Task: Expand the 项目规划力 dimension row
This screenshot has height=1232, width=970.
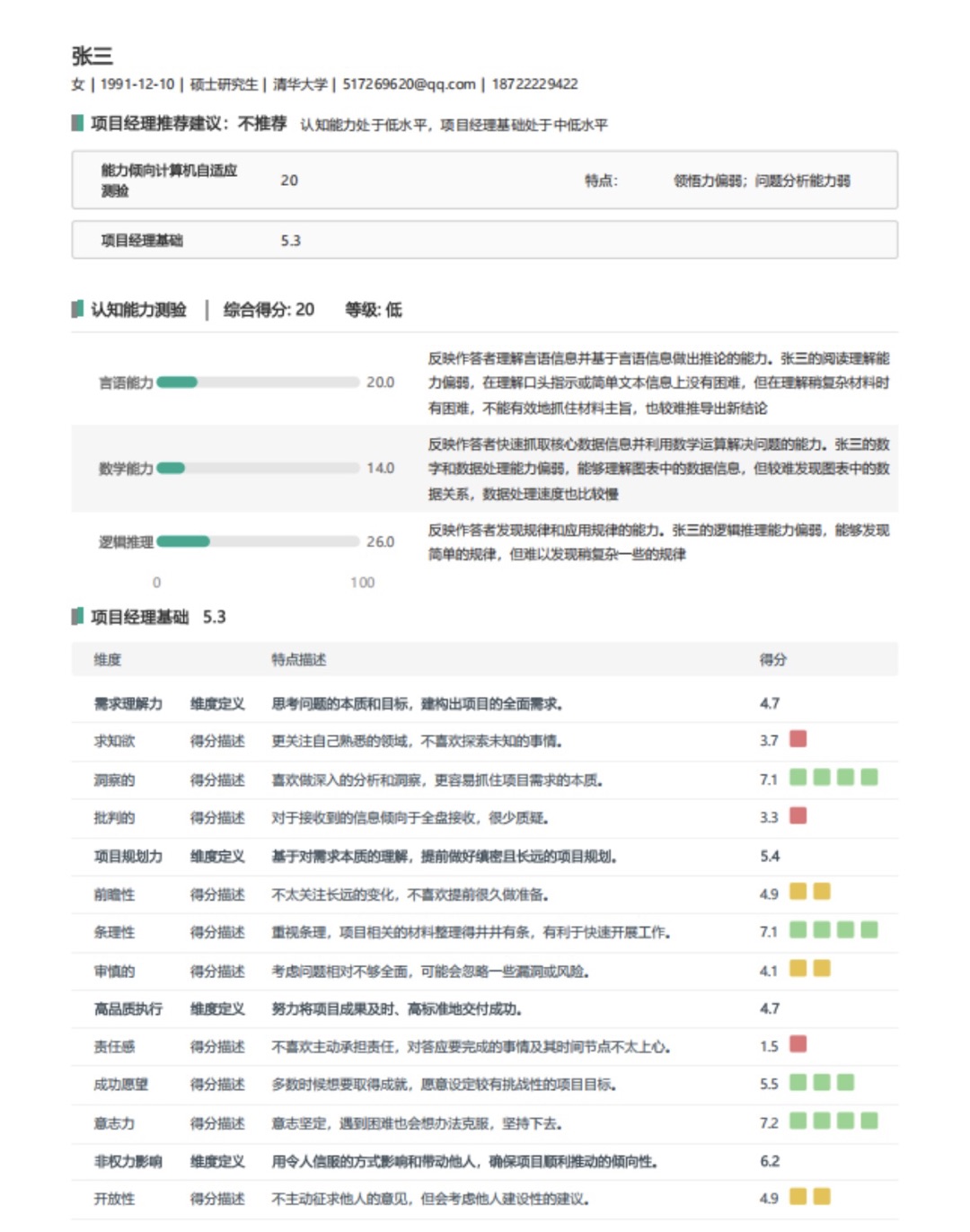Action: (126, 857)
